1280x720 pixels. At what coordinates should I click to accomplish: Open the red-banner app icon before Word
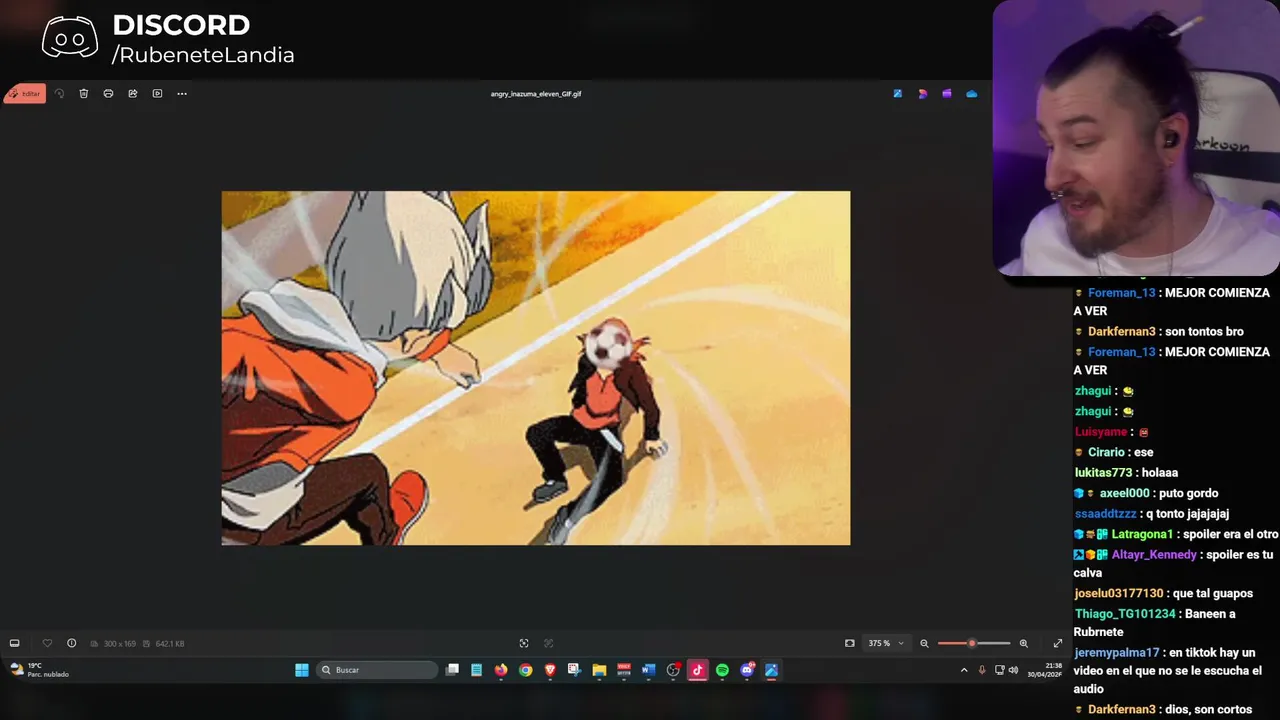coord(624,670)
